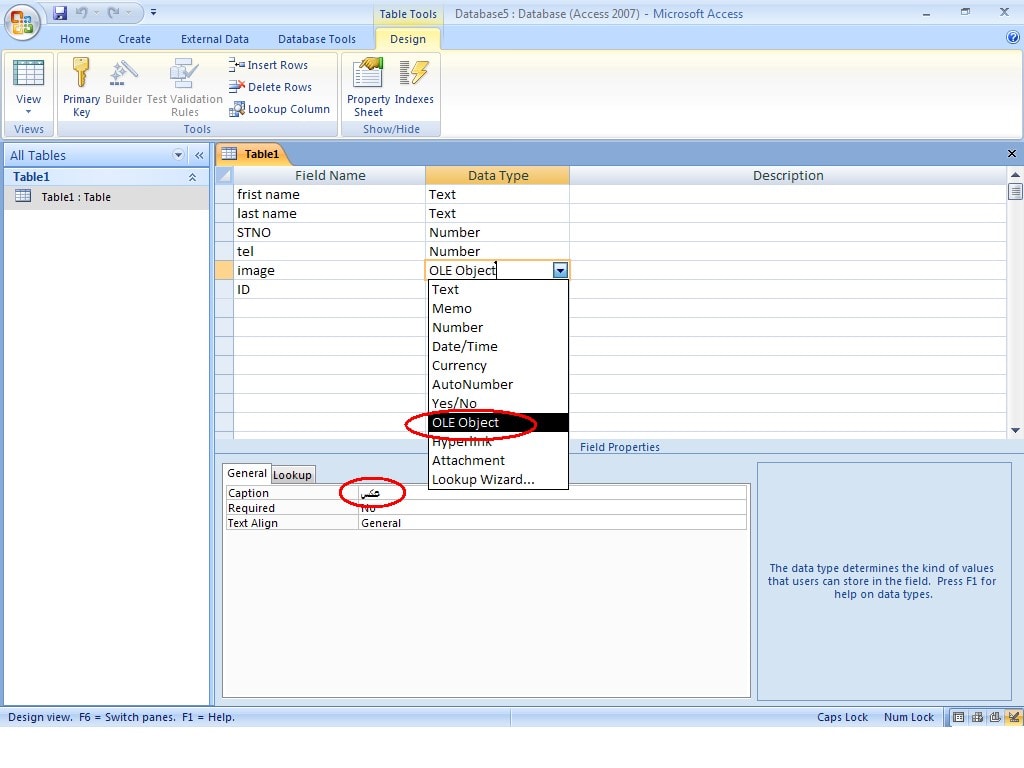Select Currency in the data type list
The height and width of the screenshot is (768, 1024).
[498, 365]
